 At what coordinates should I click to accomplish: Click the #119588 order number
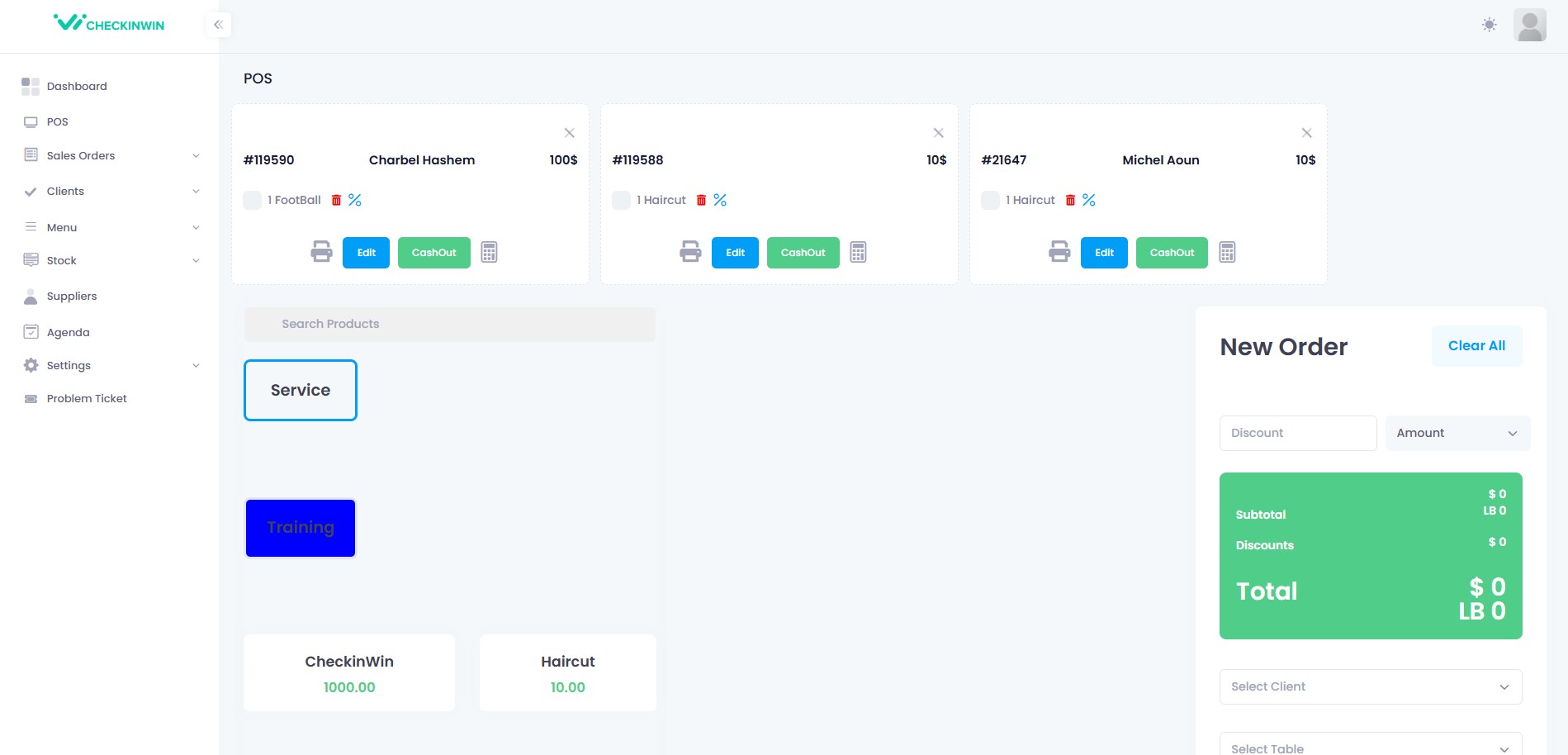637,160
